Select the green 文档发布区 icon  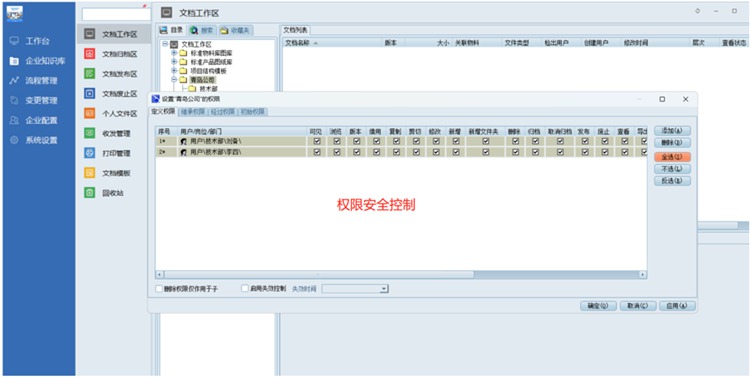89,74
